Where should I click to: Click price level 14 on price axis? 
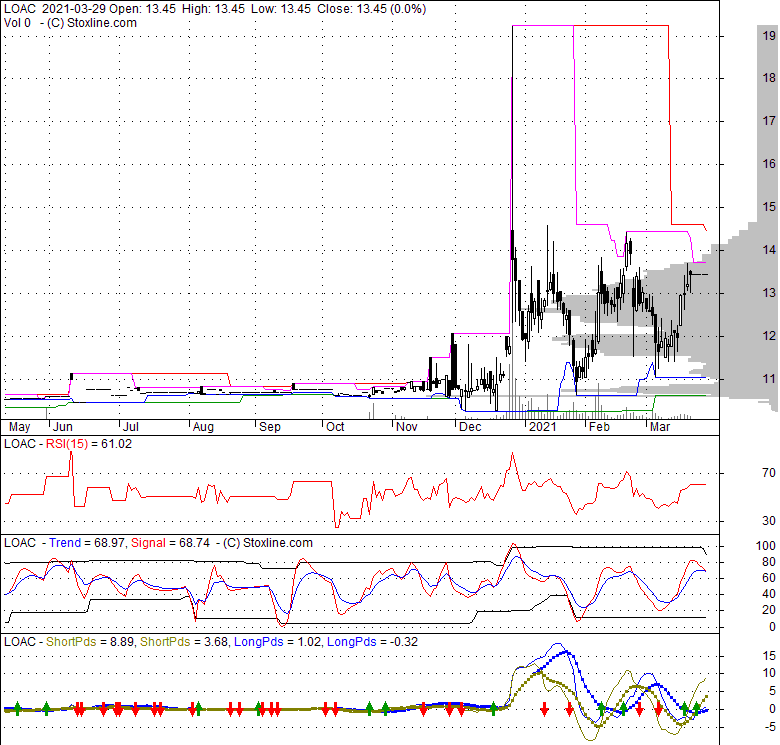click(x=769, y=250)
